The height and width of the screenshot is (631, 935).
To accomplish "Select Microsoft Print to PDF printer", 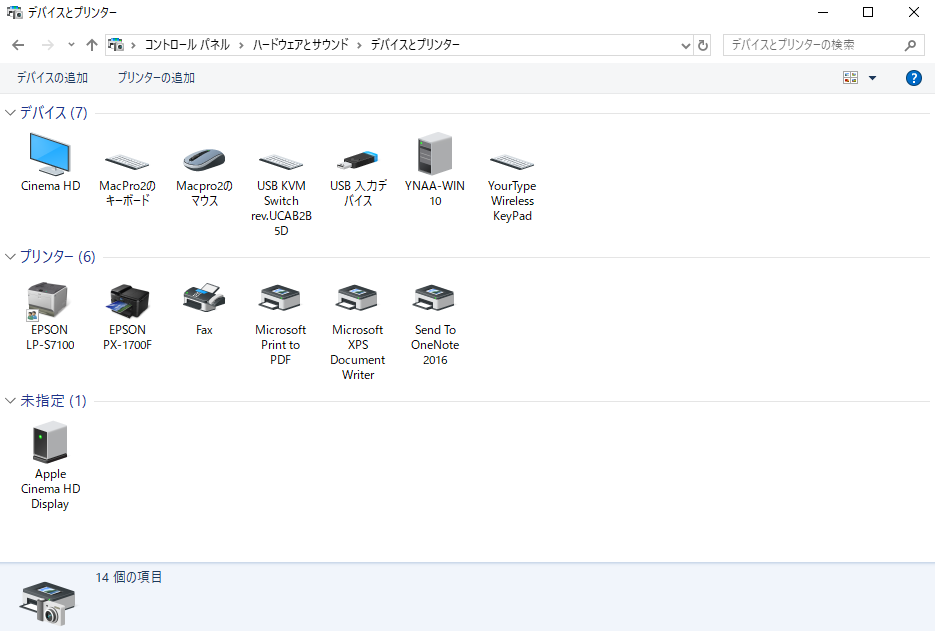I will [x=280, y=324].
